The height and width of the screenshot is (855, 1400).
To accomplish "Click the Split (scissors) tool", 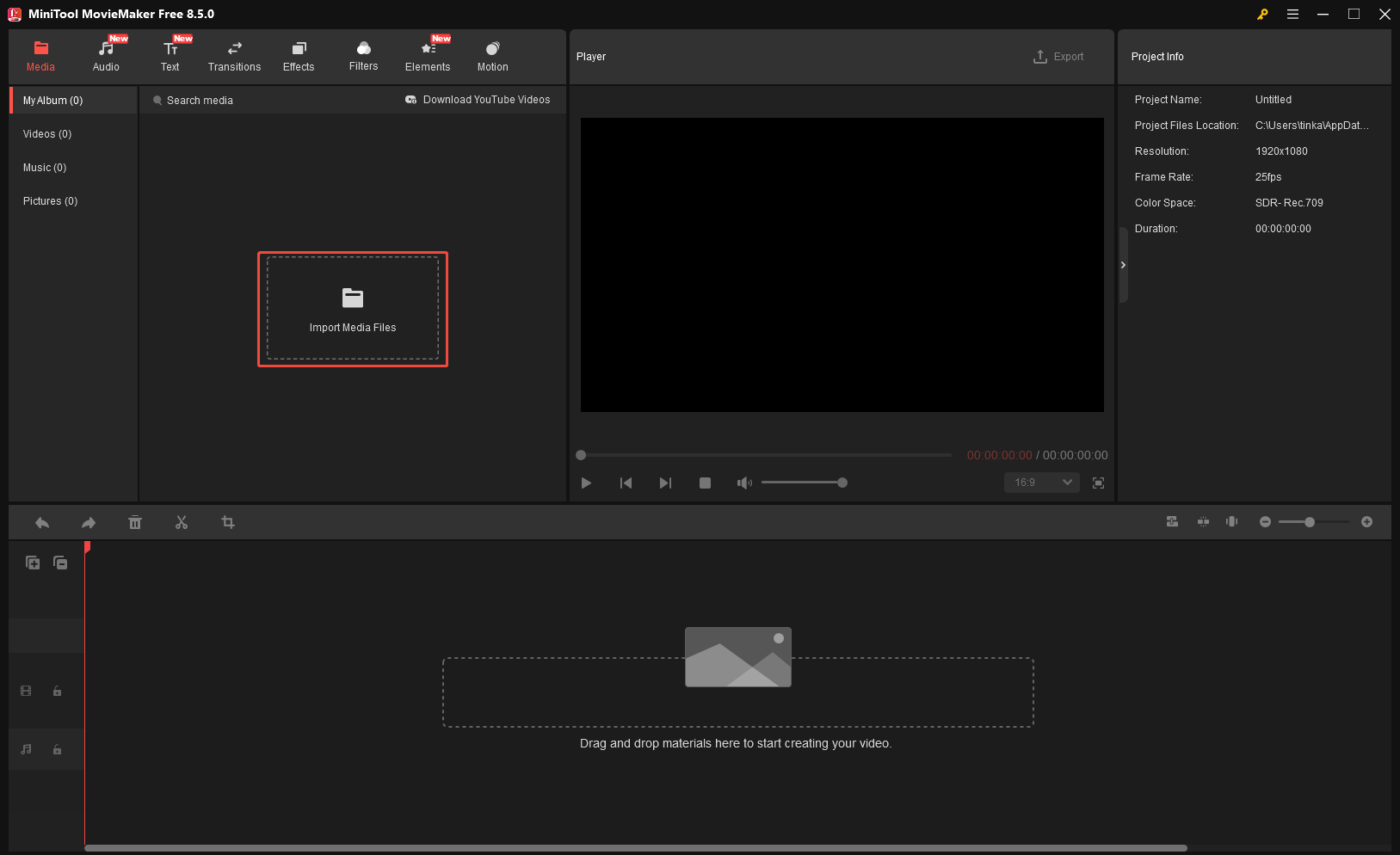I will coord(182,522).
